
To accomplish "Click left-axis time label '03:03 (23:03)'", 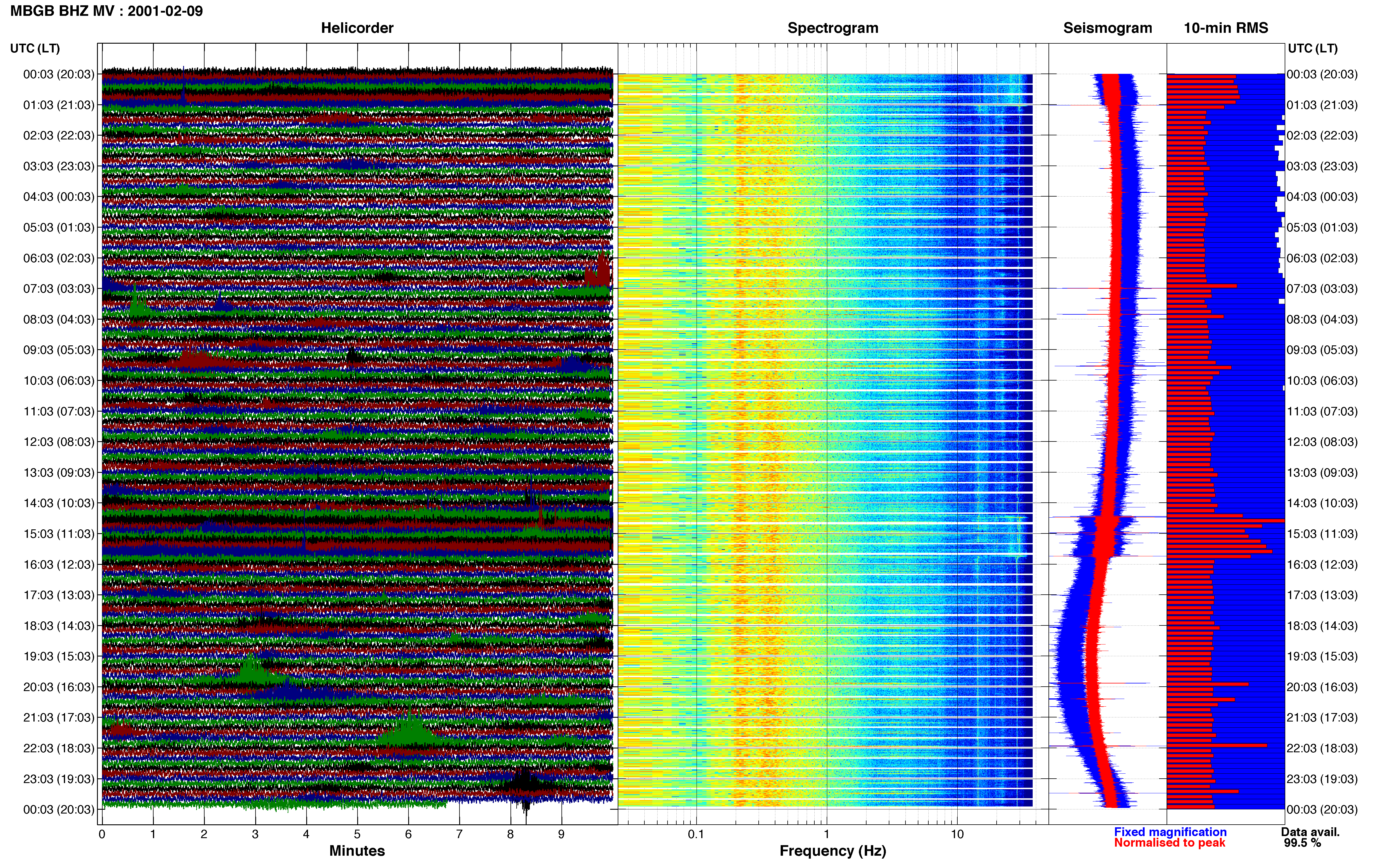I will [x=59, y=166].
